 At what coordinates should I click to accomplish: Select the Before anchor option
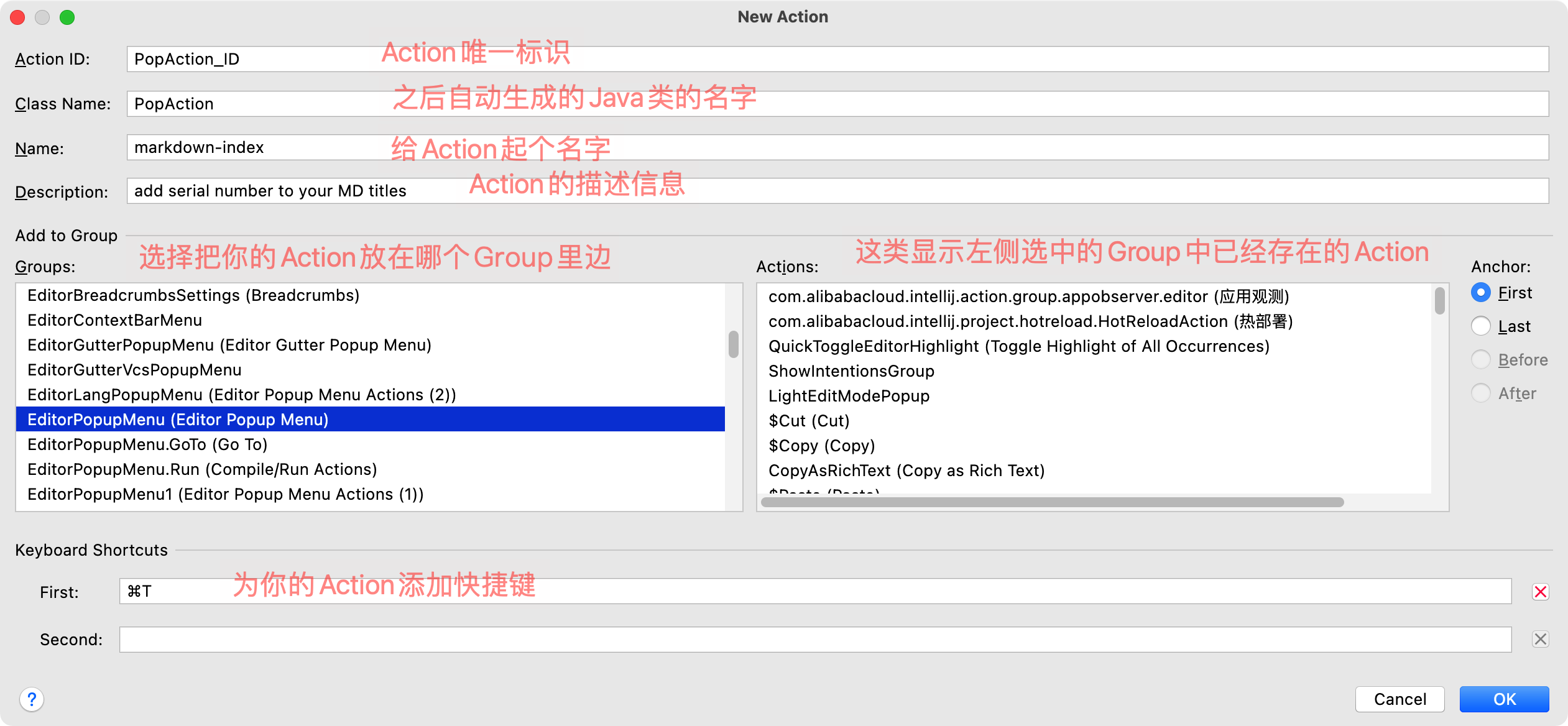1482,359
